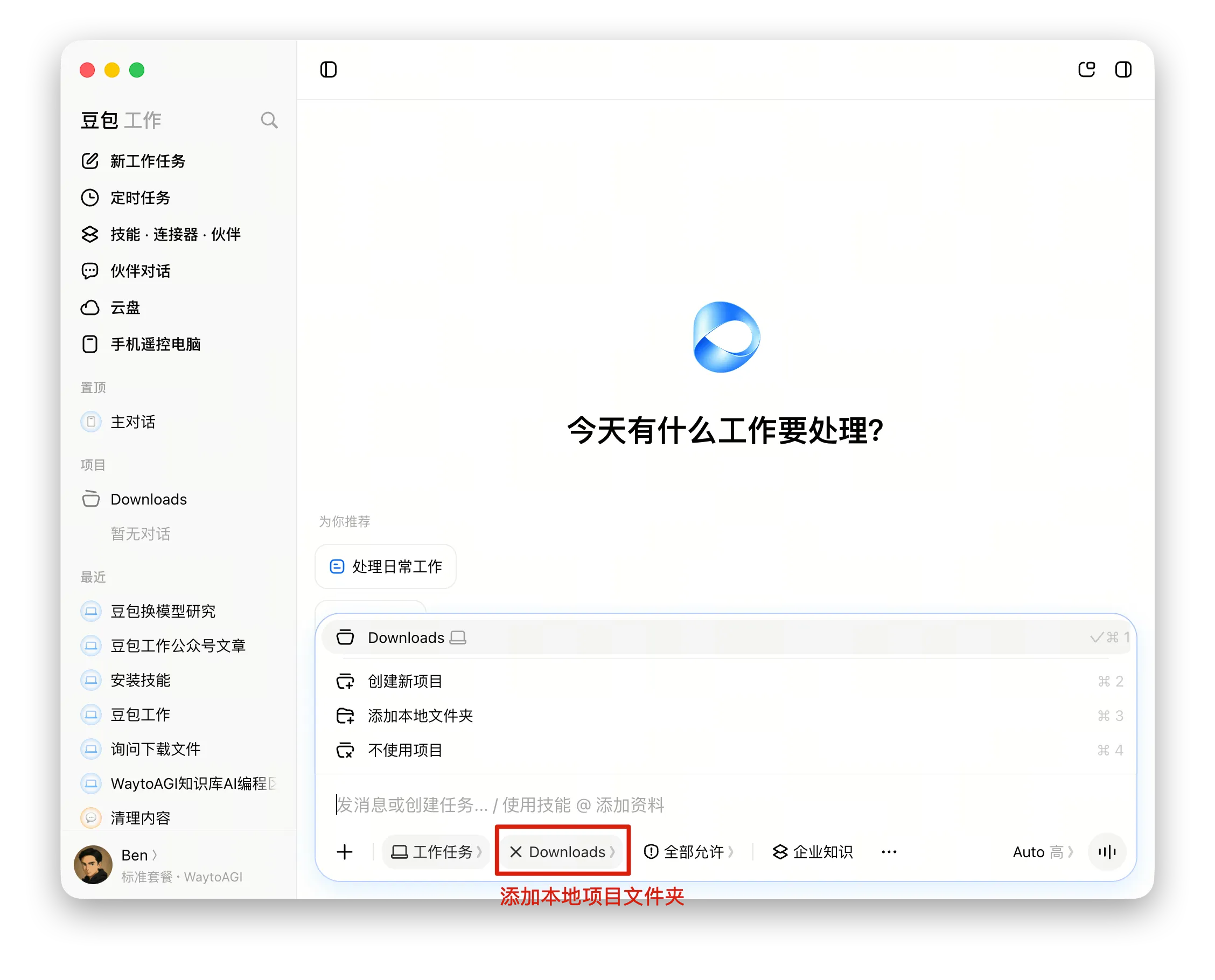Click the 全部允许 warning circle icon

point(651,852)
